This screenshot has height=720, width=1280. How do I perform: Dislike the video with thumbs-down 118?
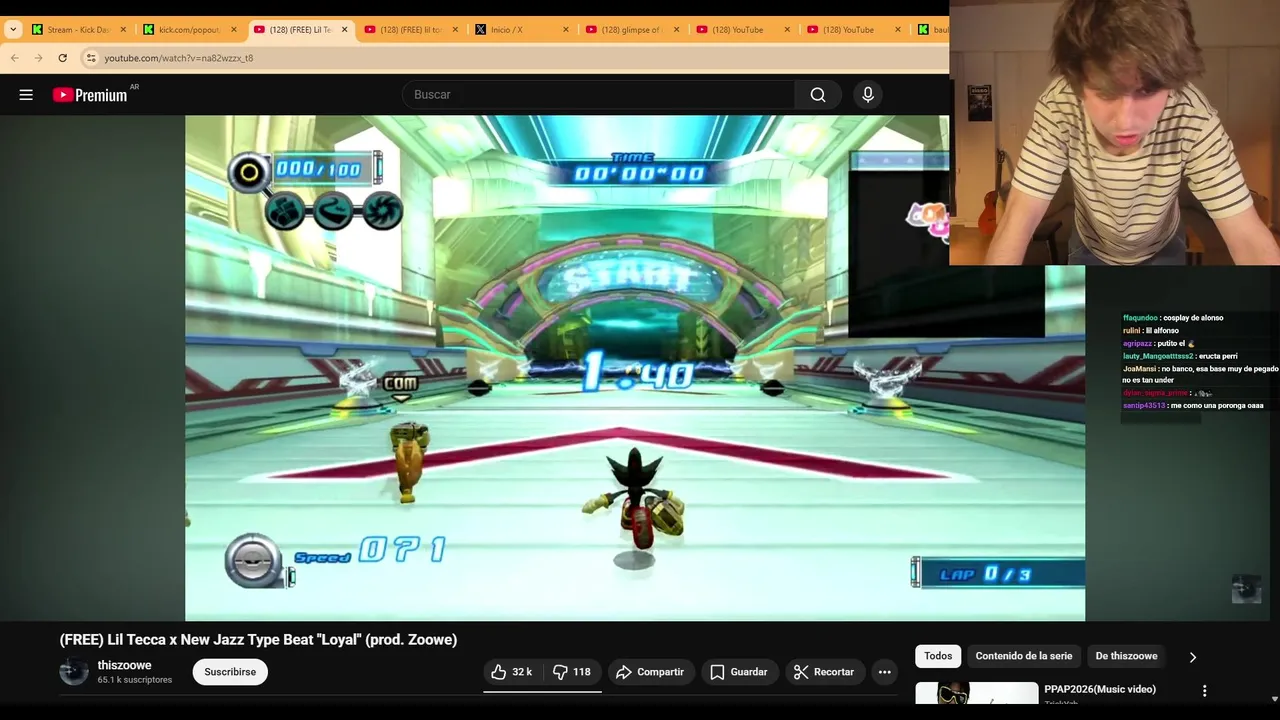pos(572,672)
